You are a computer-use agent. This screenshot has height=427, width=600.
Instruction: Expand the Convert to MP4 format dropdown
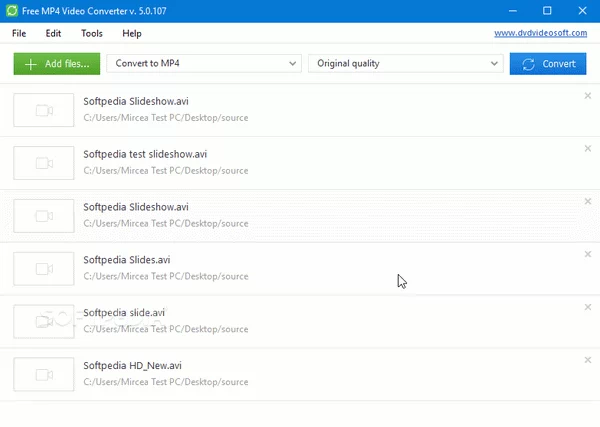coord(204,64)
